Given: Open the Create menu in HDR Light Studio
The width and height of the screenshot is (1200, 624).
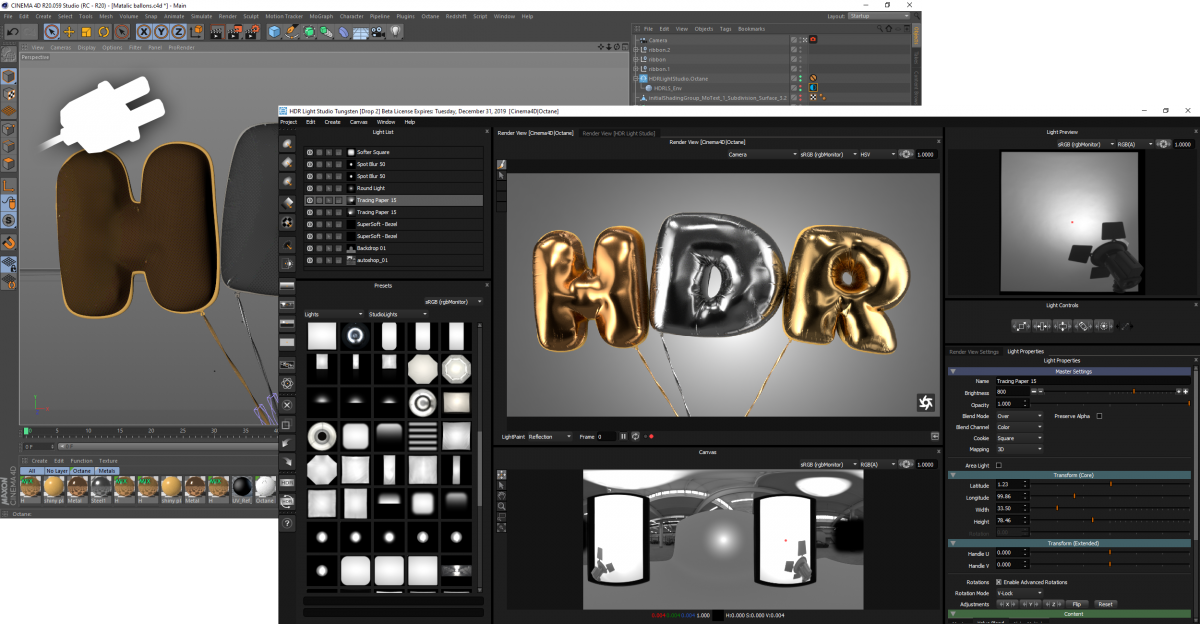Looking at the screenshot, I should pyautogui.click(x=332, y=122).
